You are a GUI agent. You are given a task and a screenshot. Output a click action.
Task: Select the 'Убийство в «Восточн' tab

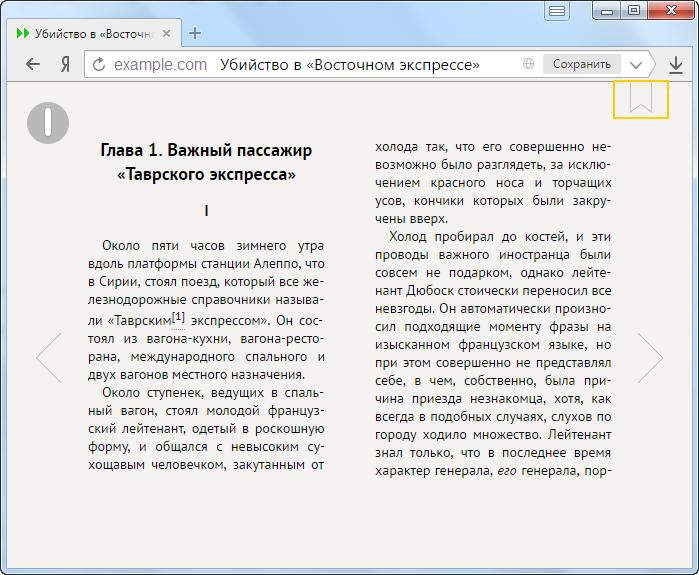[94, 33]
